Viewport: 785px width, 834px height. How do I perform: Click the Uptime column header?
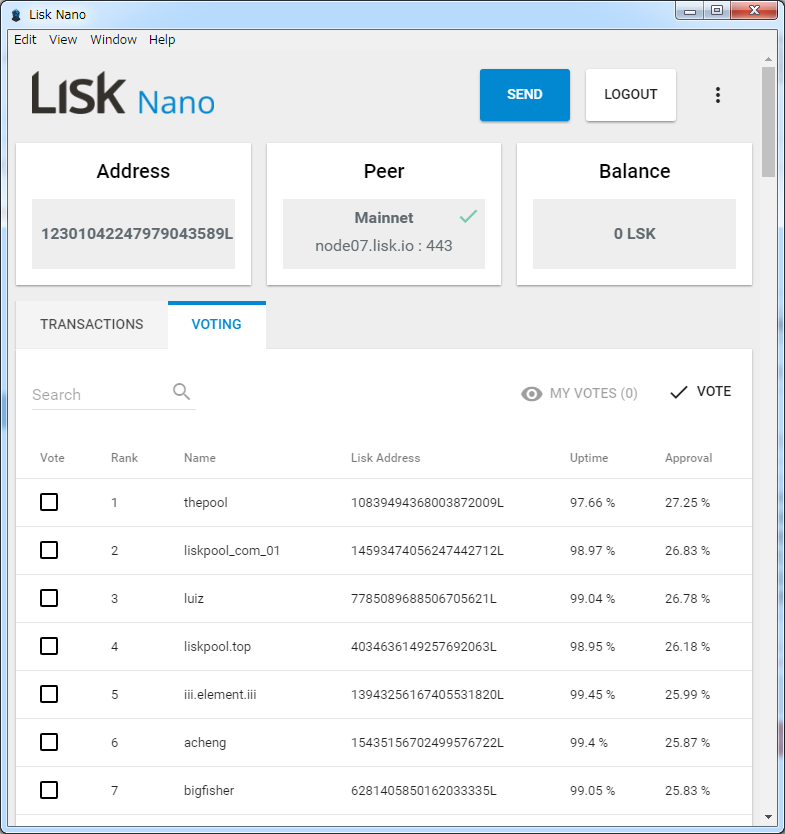click(589, 458)
